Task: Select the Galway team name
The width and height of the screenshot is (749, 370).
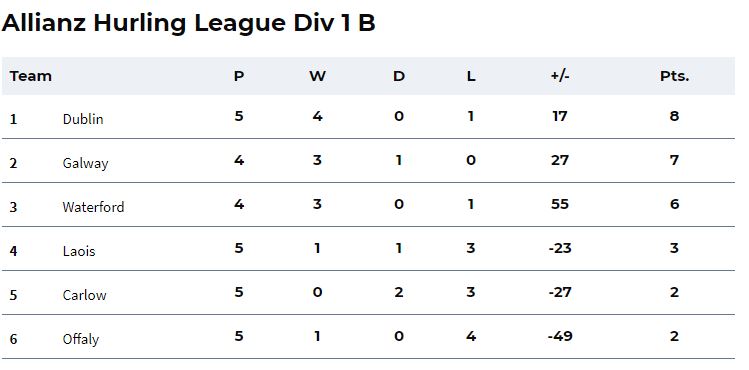Action: 86,163
